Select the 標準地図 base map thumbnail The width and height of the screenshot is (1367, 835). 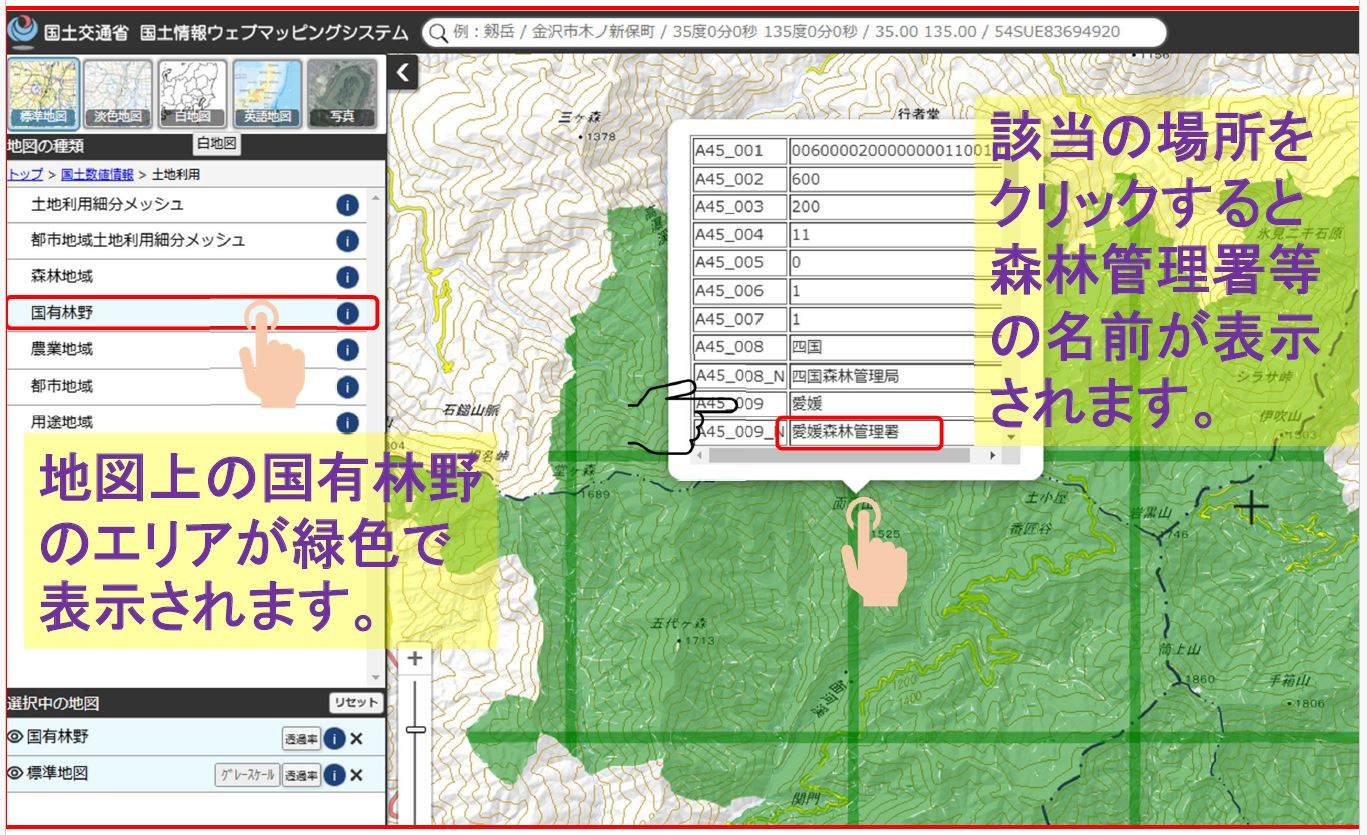pos(43,93)
